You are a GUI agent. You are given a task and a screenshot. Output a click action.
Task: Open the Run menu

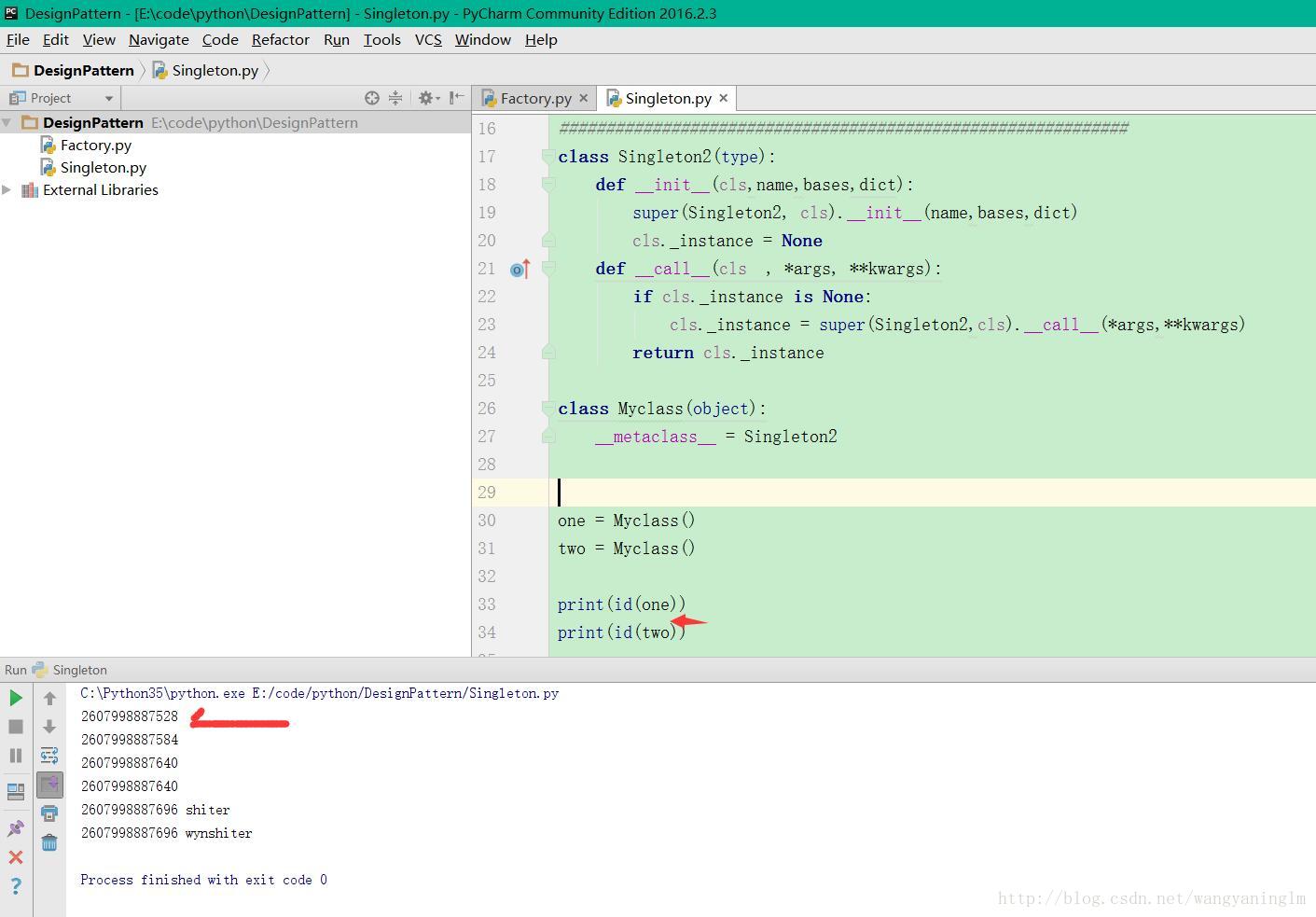pyautogui.click(x=337, y=39)
